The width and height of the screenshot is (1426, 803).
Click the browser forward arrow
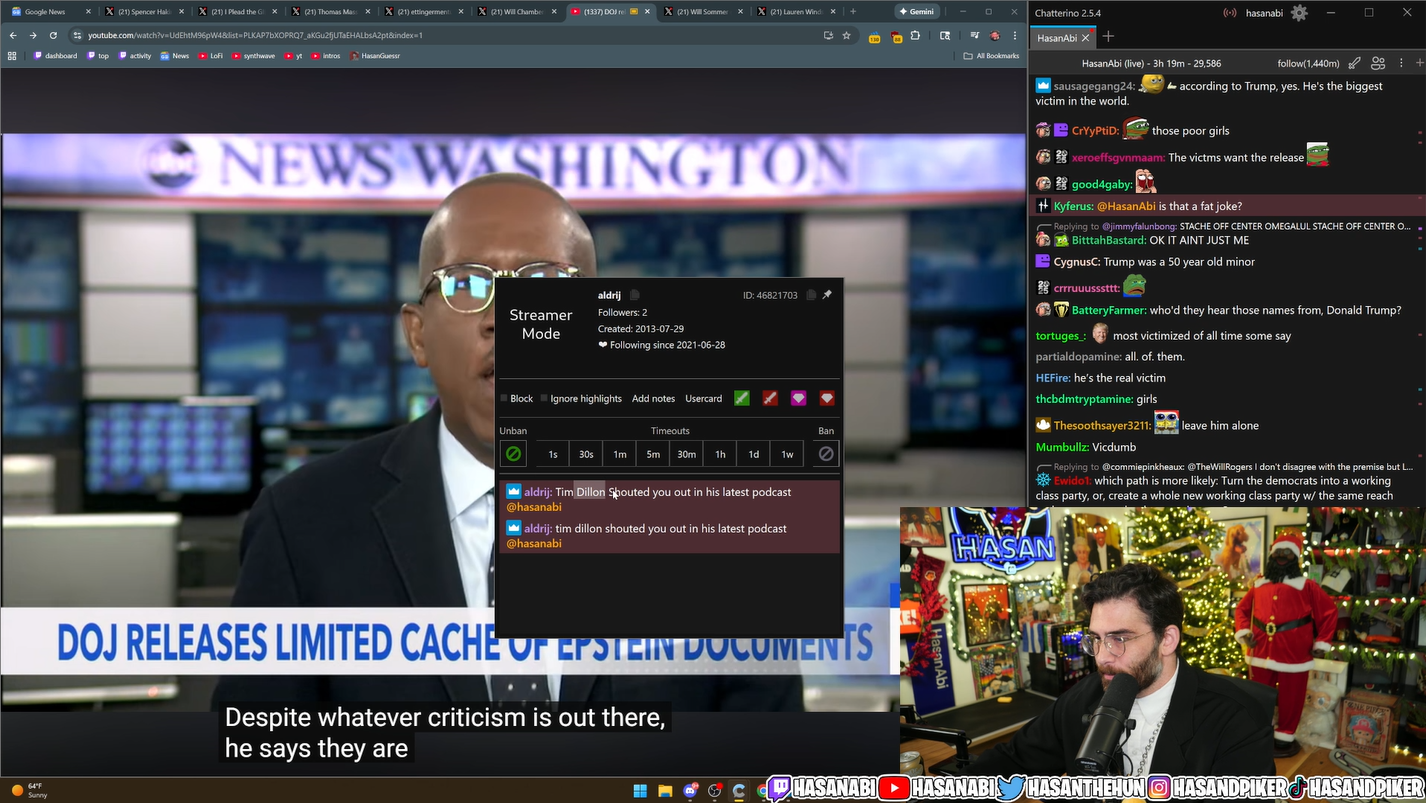click(33, 35)
